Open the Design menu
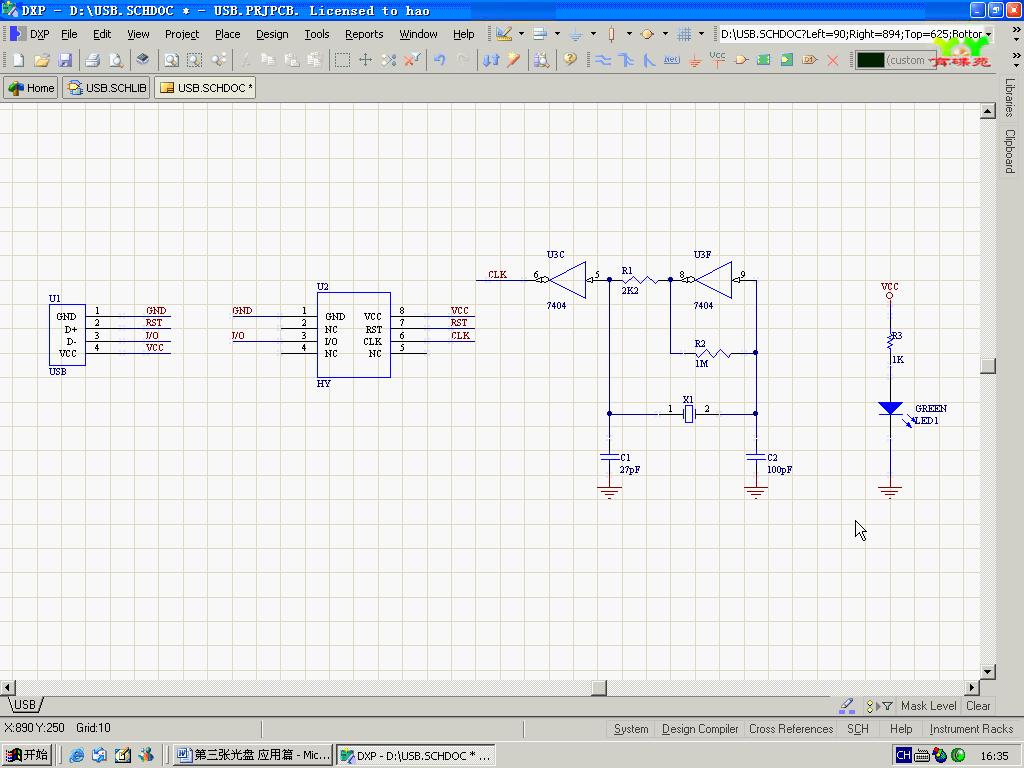 pos(272,34)
